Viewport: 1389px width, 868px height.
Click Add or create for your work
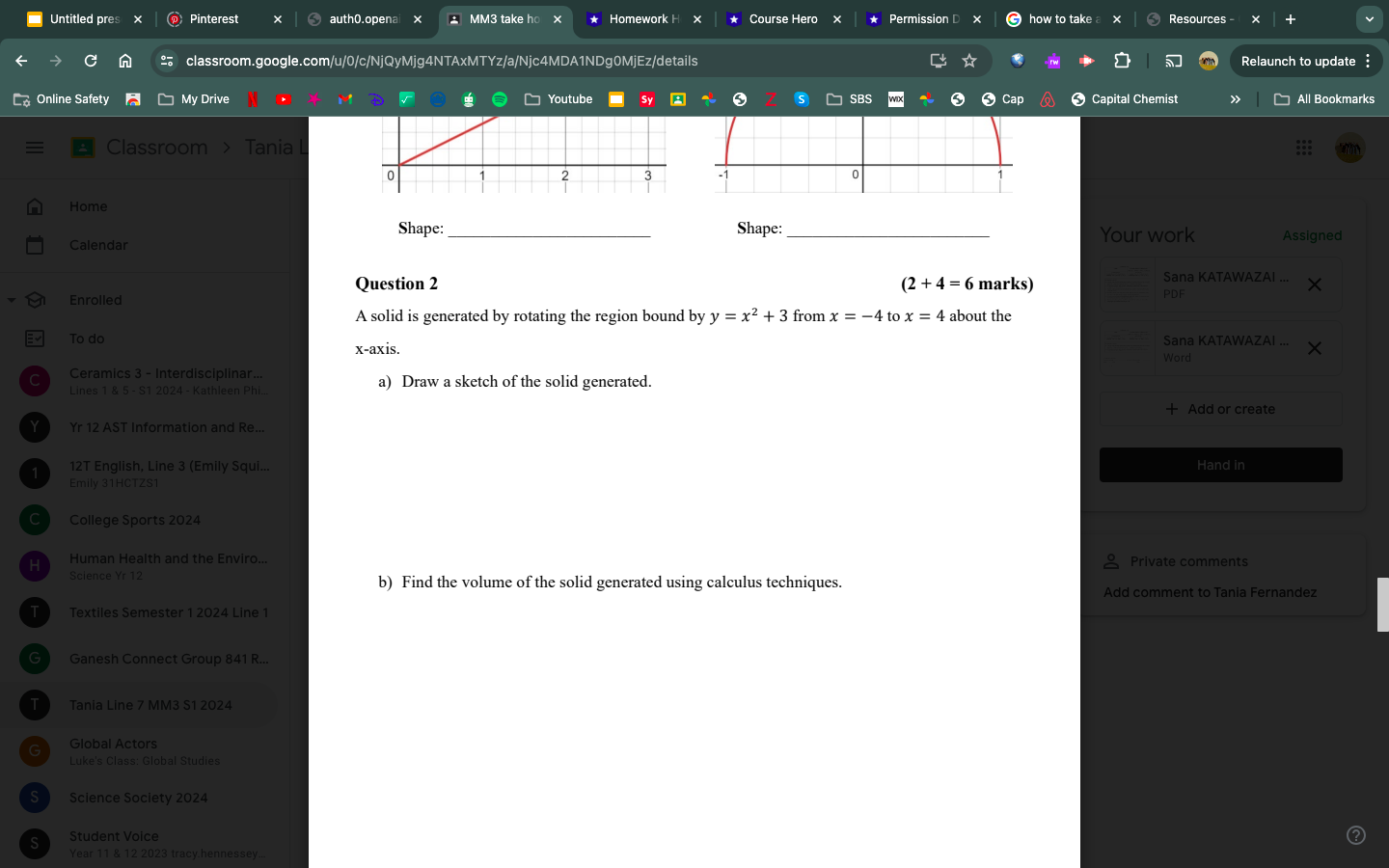[1220, 408]
